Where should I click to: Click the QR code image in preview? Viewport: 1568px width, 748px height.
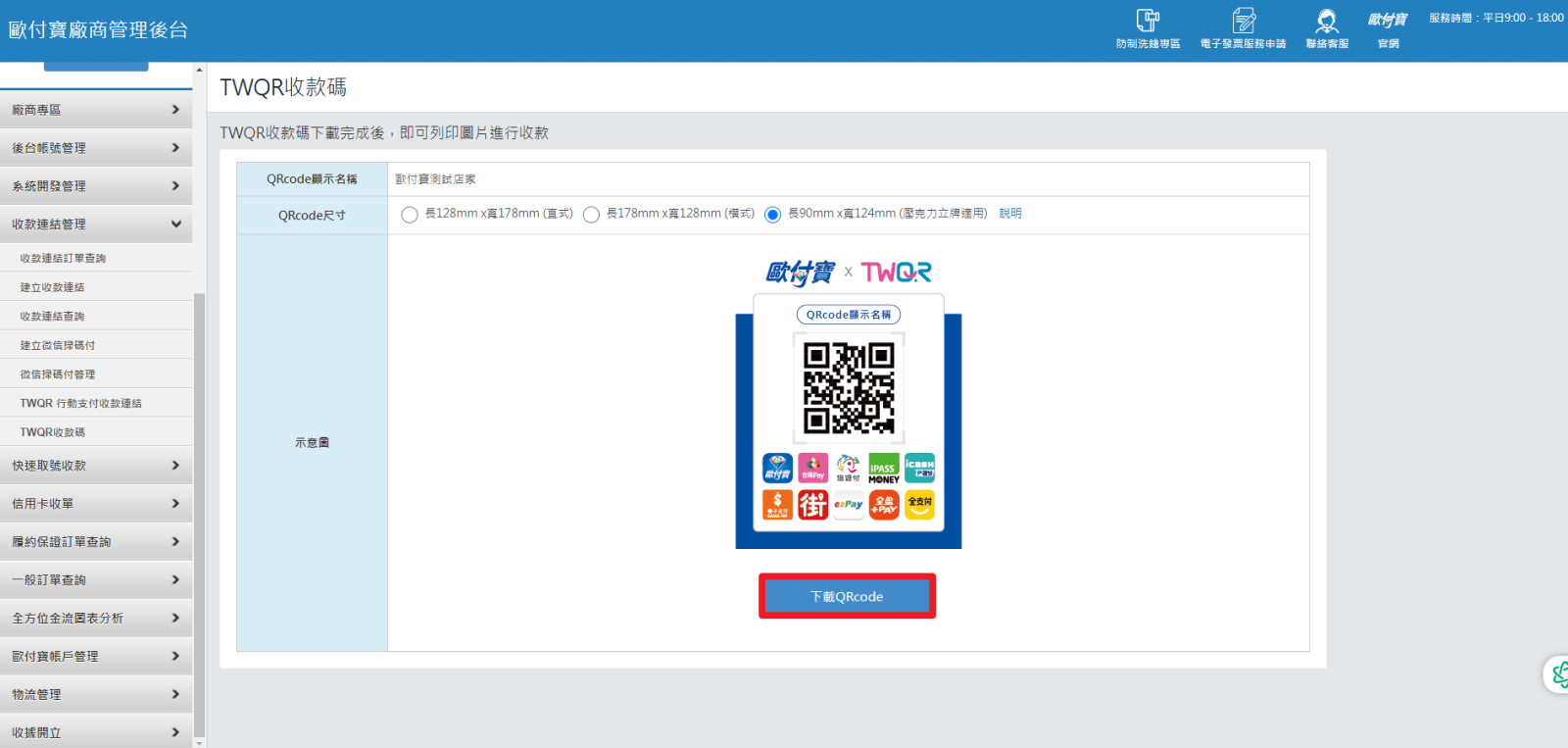tap(849, 387)
